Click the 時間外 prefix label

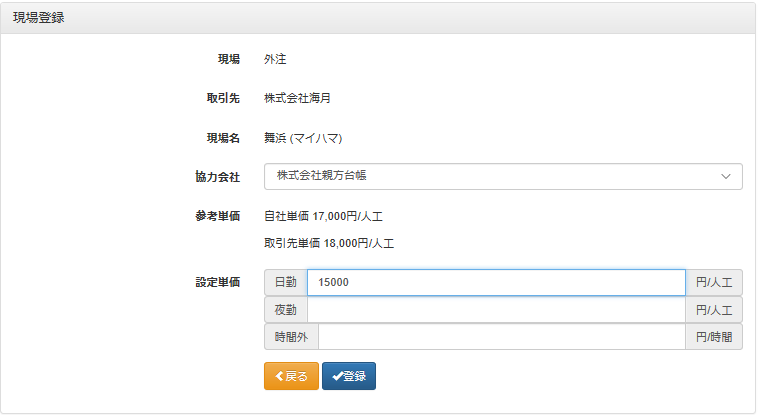pyautogui.click(x=291, y=337)
